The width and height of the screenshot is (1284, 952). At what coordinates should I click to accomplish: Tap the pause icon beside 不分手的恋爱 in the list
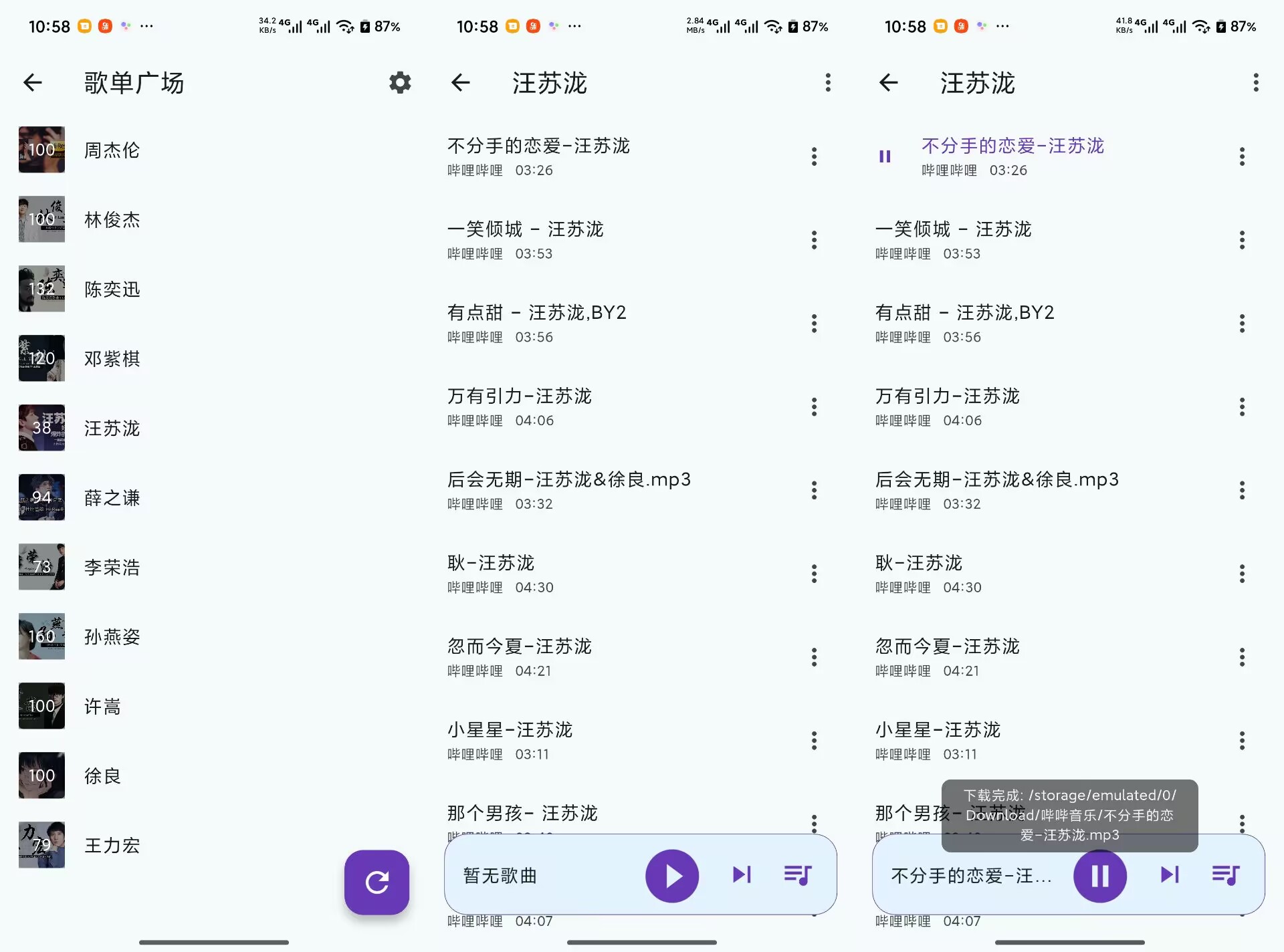885,156
